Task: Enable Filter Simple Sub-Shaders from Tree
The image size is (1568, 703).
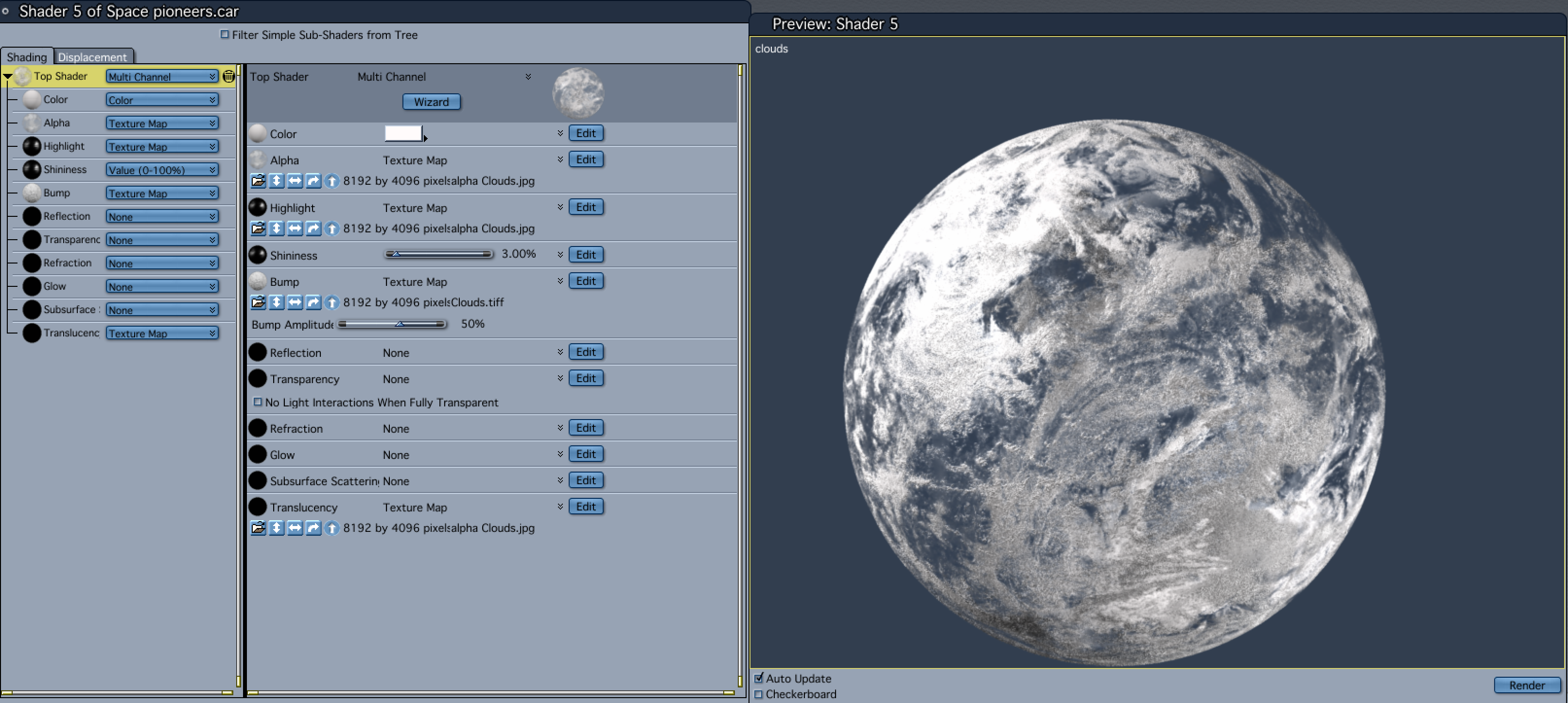Action: (x=225, y=35)
